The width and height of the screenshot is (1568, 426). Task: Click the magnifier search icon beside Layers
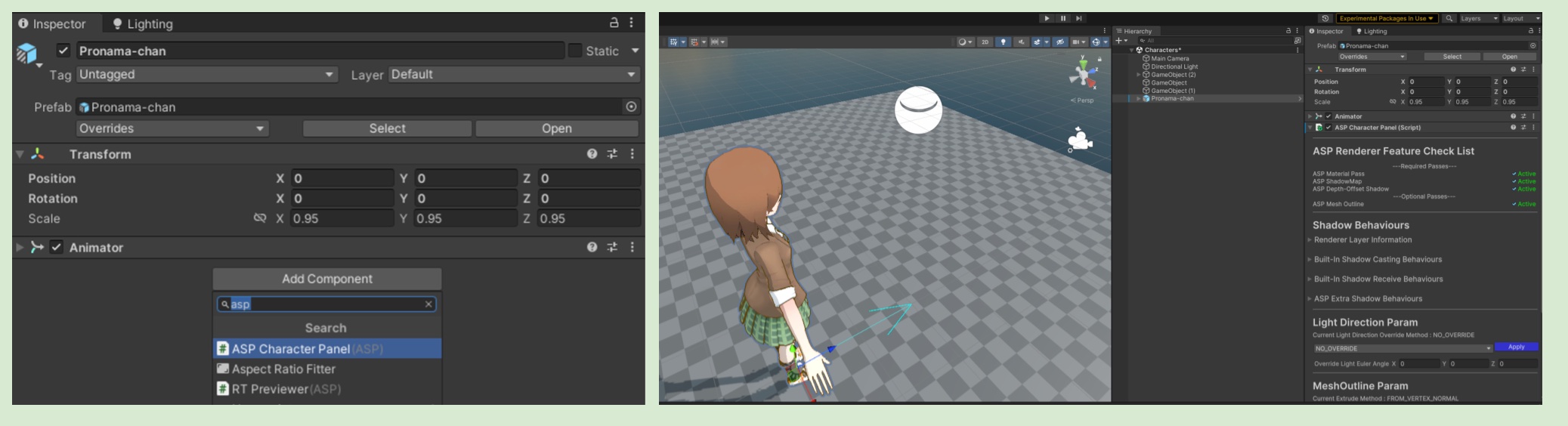point(1449,18)
